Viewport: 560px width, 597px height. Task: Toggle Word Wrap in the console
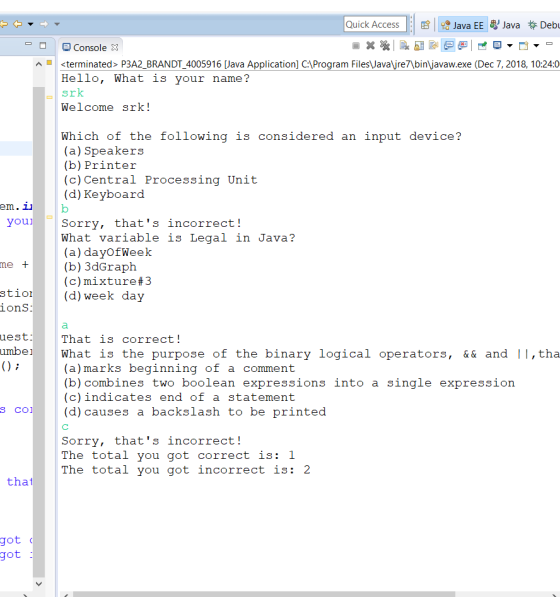click(x=433, y=46)
